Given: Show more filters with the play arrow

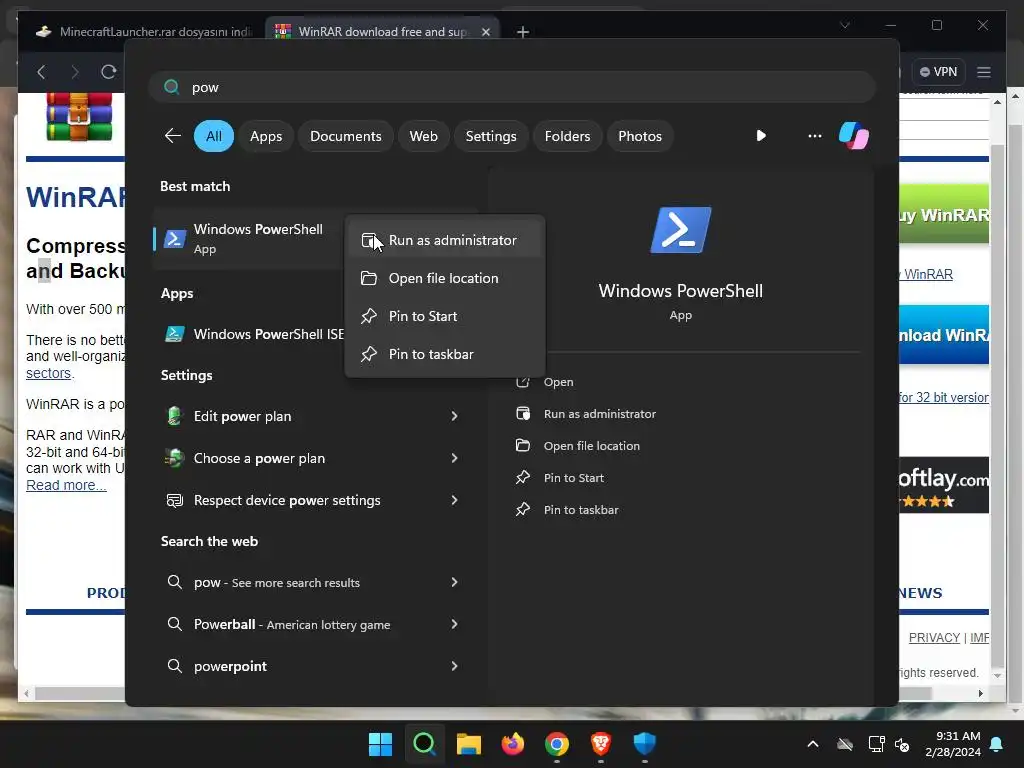Looking at the screenshot, I should click(761, 136).
